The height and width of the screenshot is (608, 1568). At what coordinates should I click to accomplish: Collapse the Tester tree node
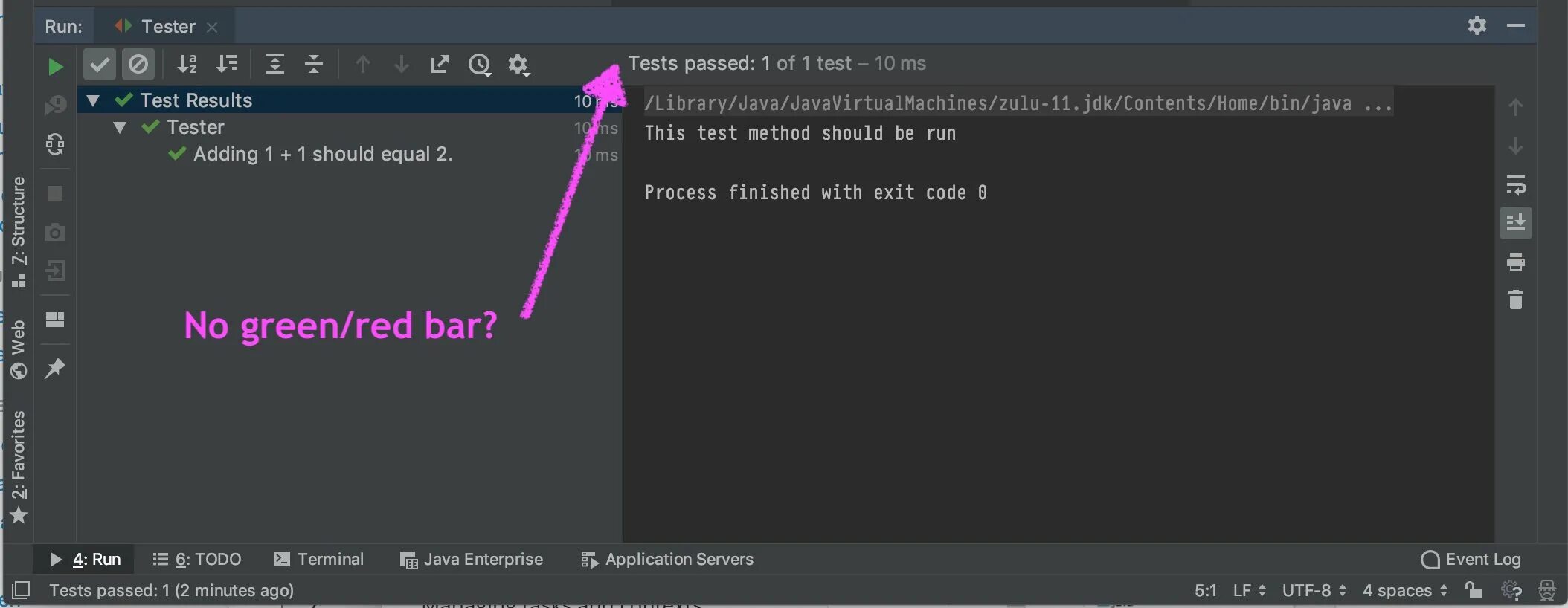(x=120, y=127)
